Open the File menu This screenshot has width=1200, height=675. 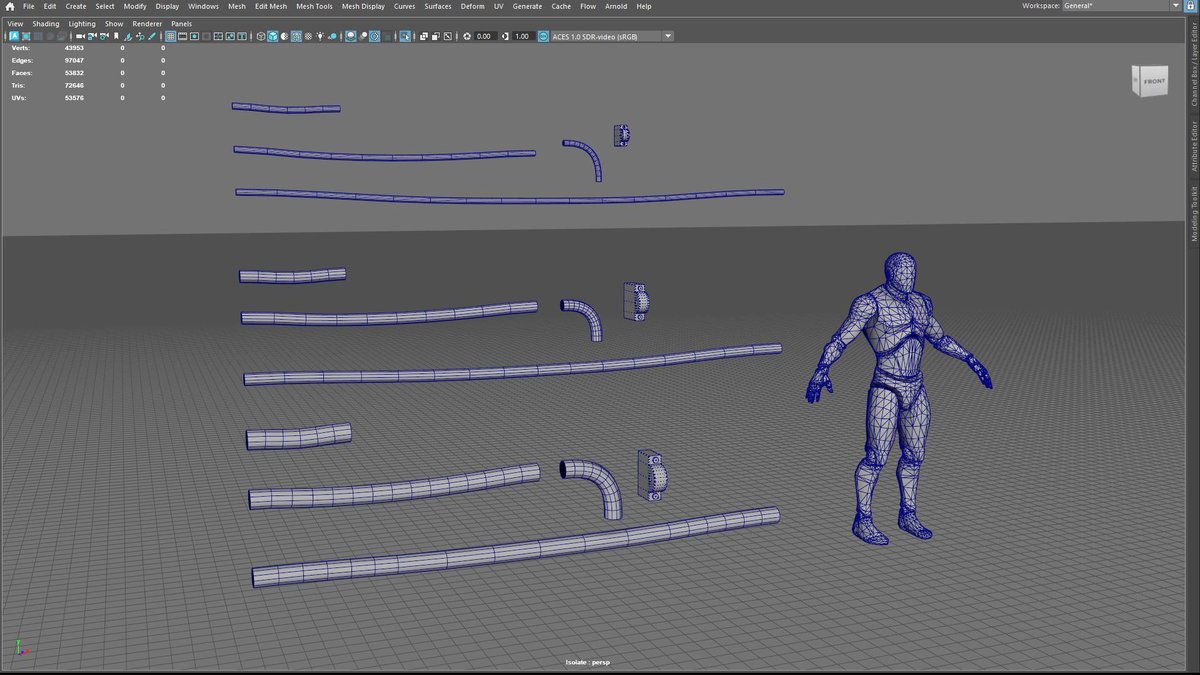click(28, 6)
